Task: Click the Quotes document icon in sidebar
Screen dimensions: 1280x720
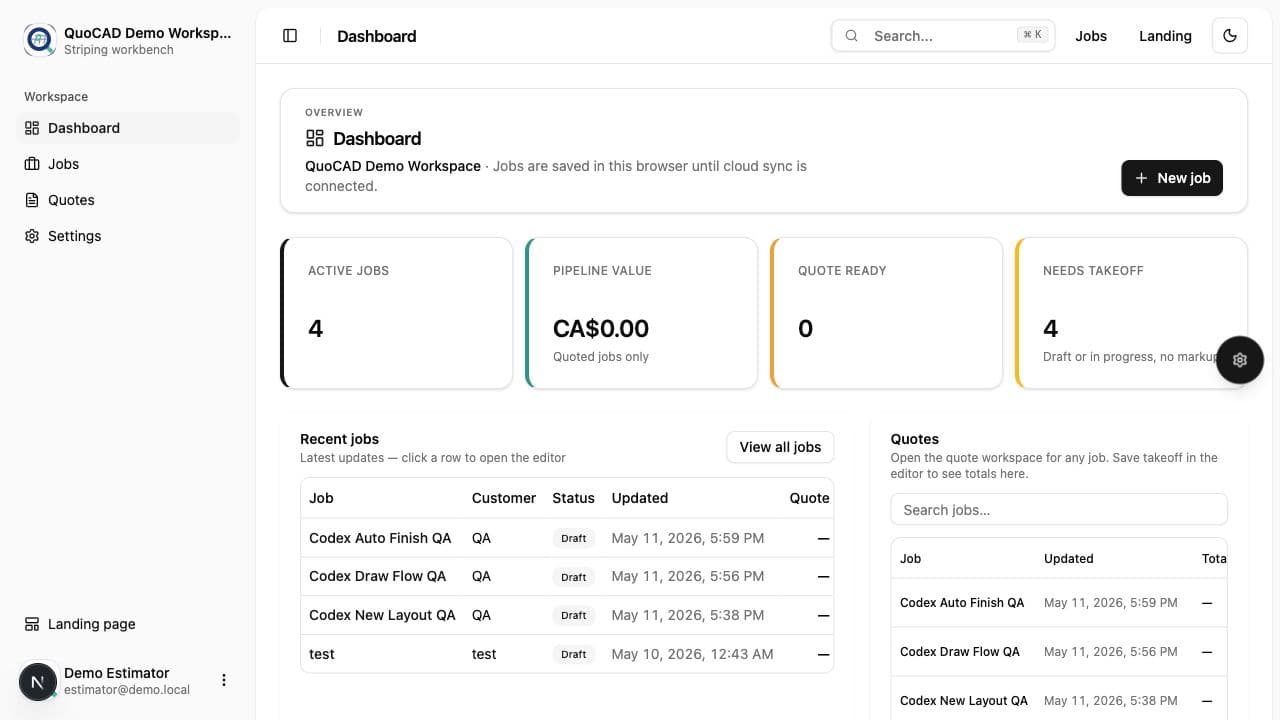Action: pyautogui.click(x=32, y=200)
